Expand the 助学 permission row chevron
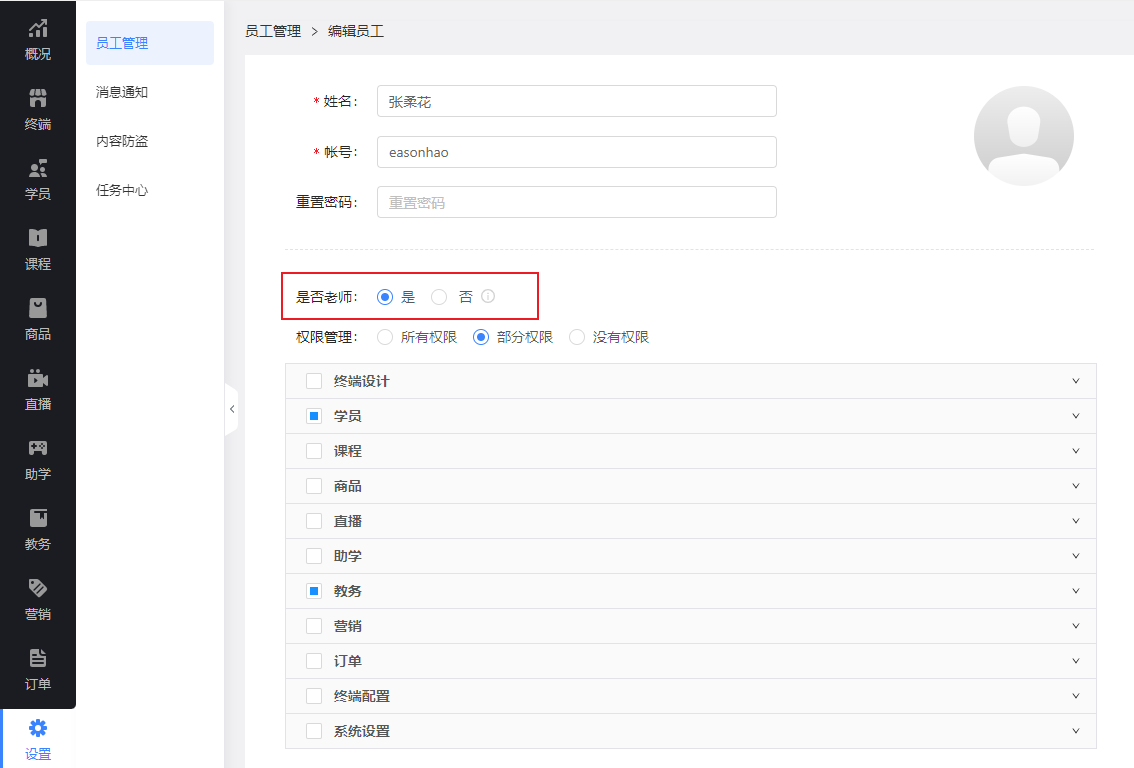 [1075, 556]
